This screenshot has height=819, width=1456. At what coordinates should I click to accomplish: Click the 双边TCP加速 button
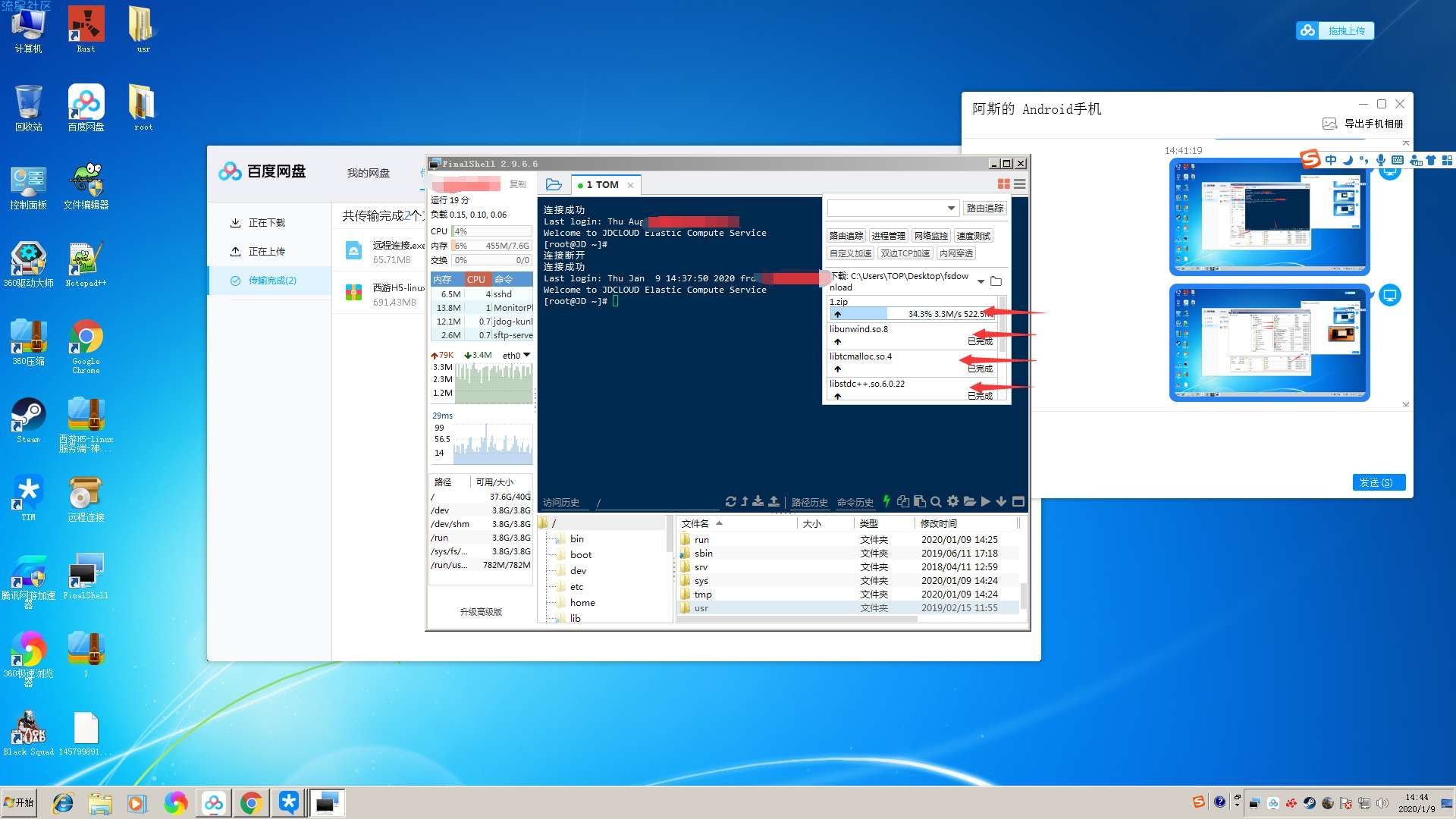pyautogui.click(x=905, y=253)
